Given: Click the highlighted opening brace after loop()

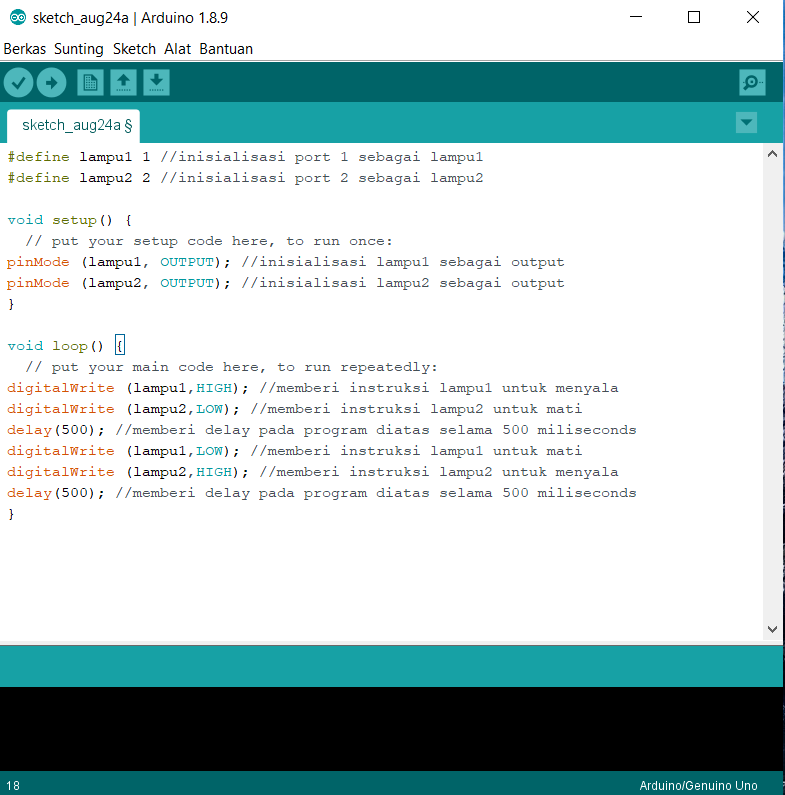Looking at the screenshot, I should [120, 346].
